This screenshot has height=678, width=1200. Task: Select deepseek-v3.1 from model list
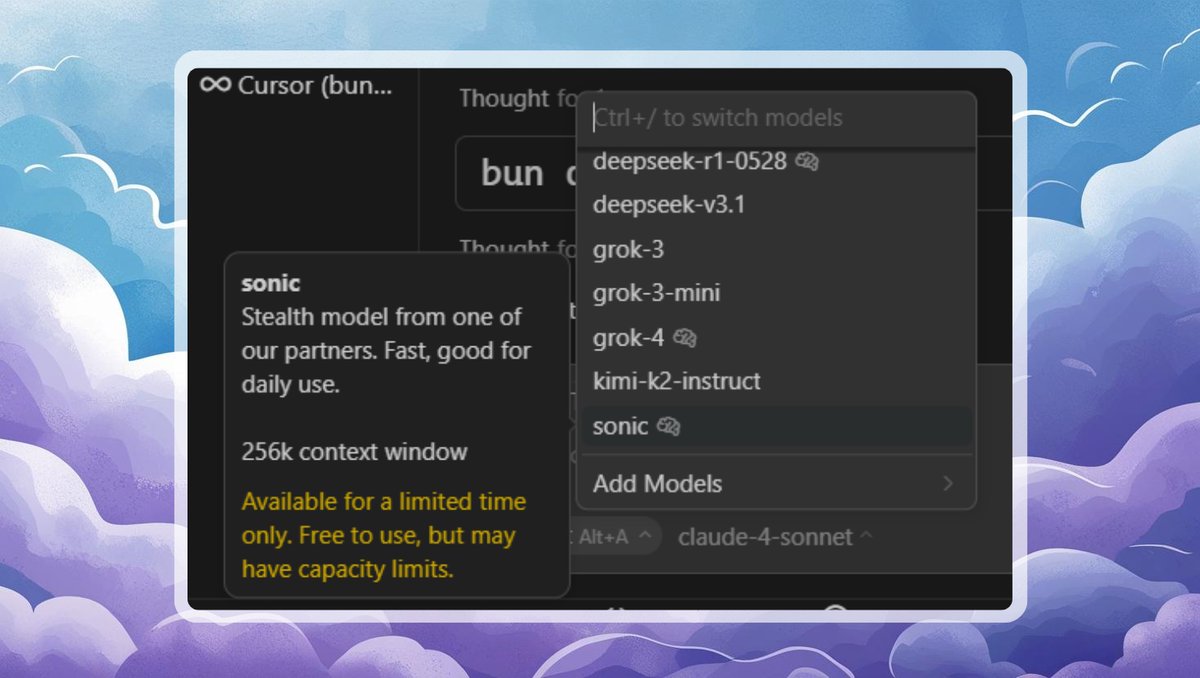(x=776, y=205)
